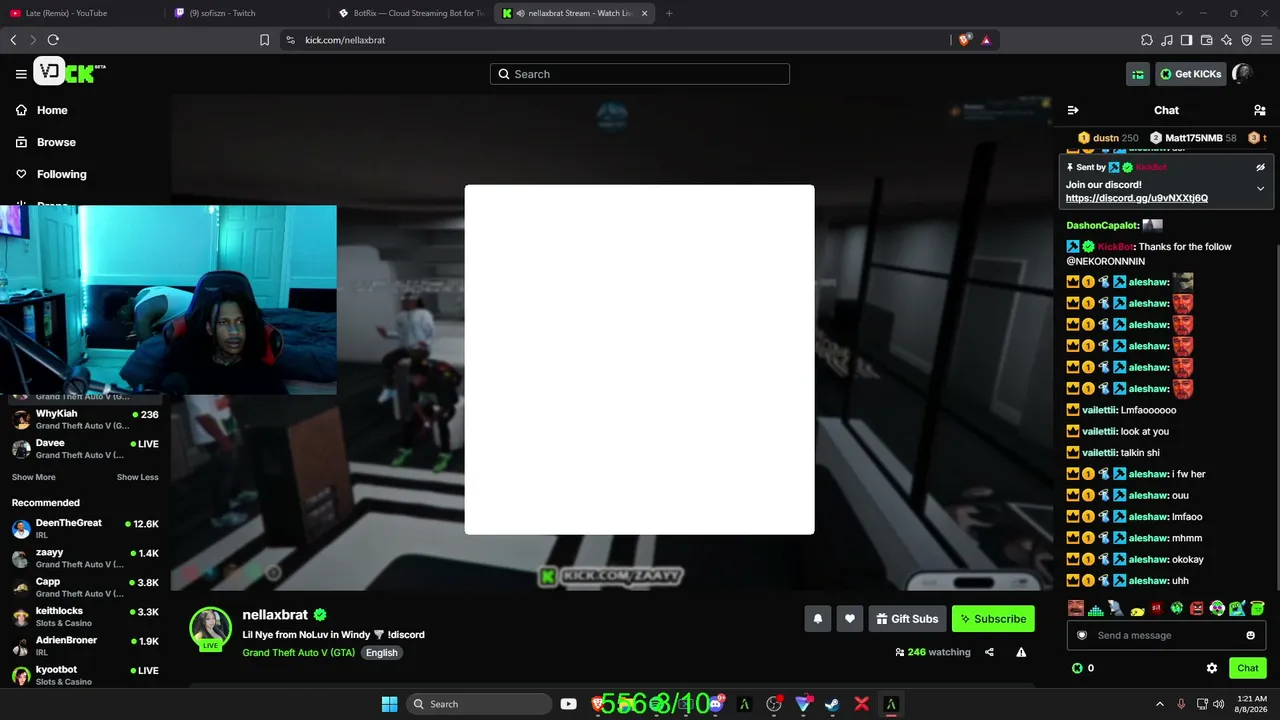
Task: Click nellaxbrat's profile avatar
Action: [x=211, y=628]
